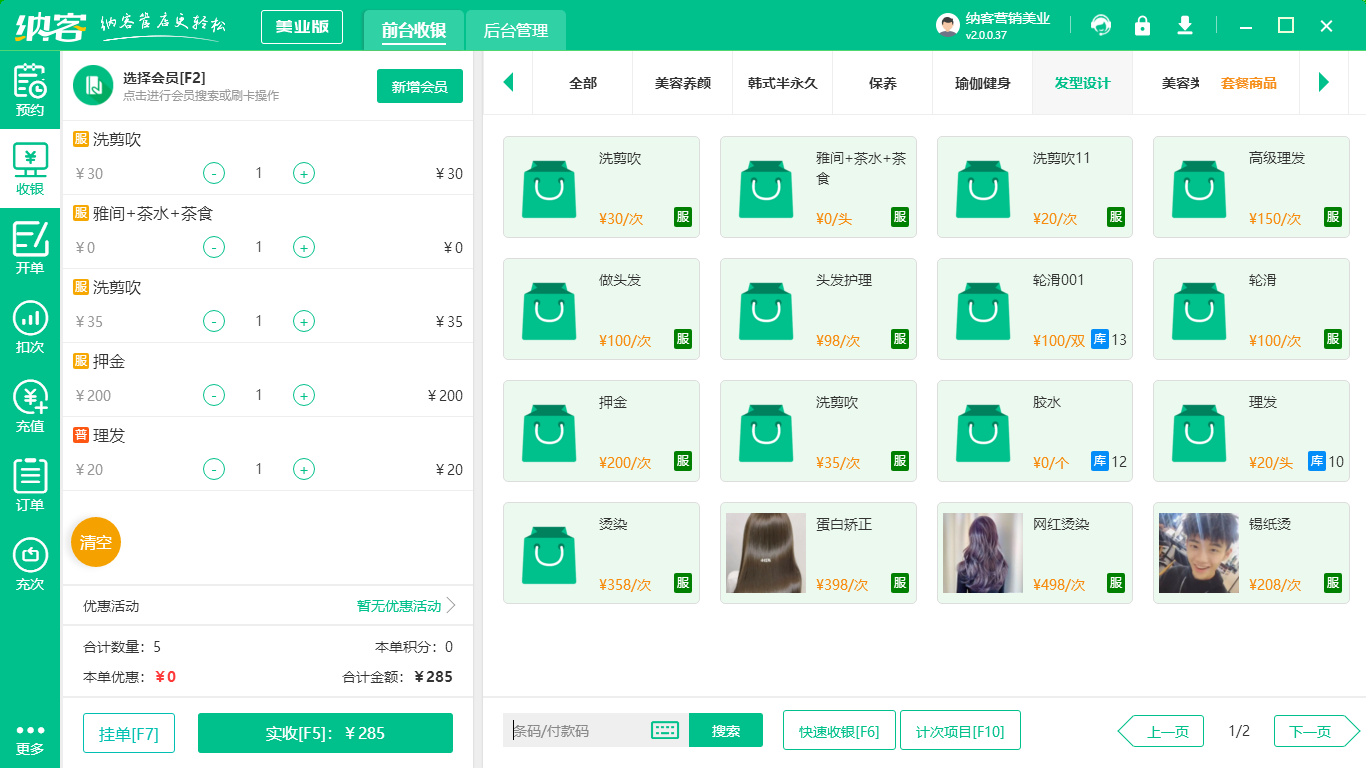Open the on-screen keyboard icon in search box
This screenshot has height=768, width=1366.
[x=665, y=731]
